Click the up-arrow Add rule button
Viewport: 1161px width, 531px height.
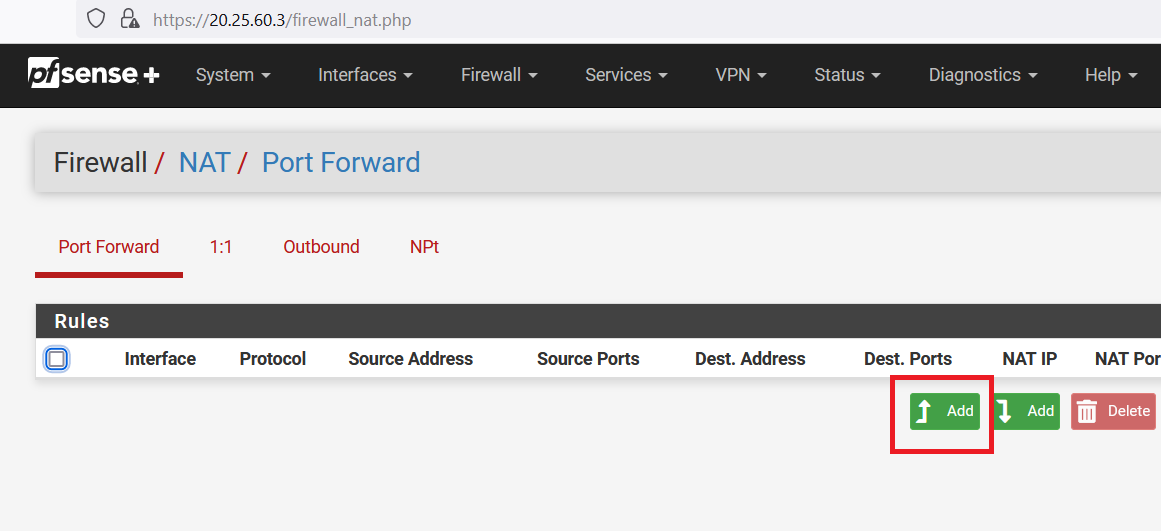point(945,411)
